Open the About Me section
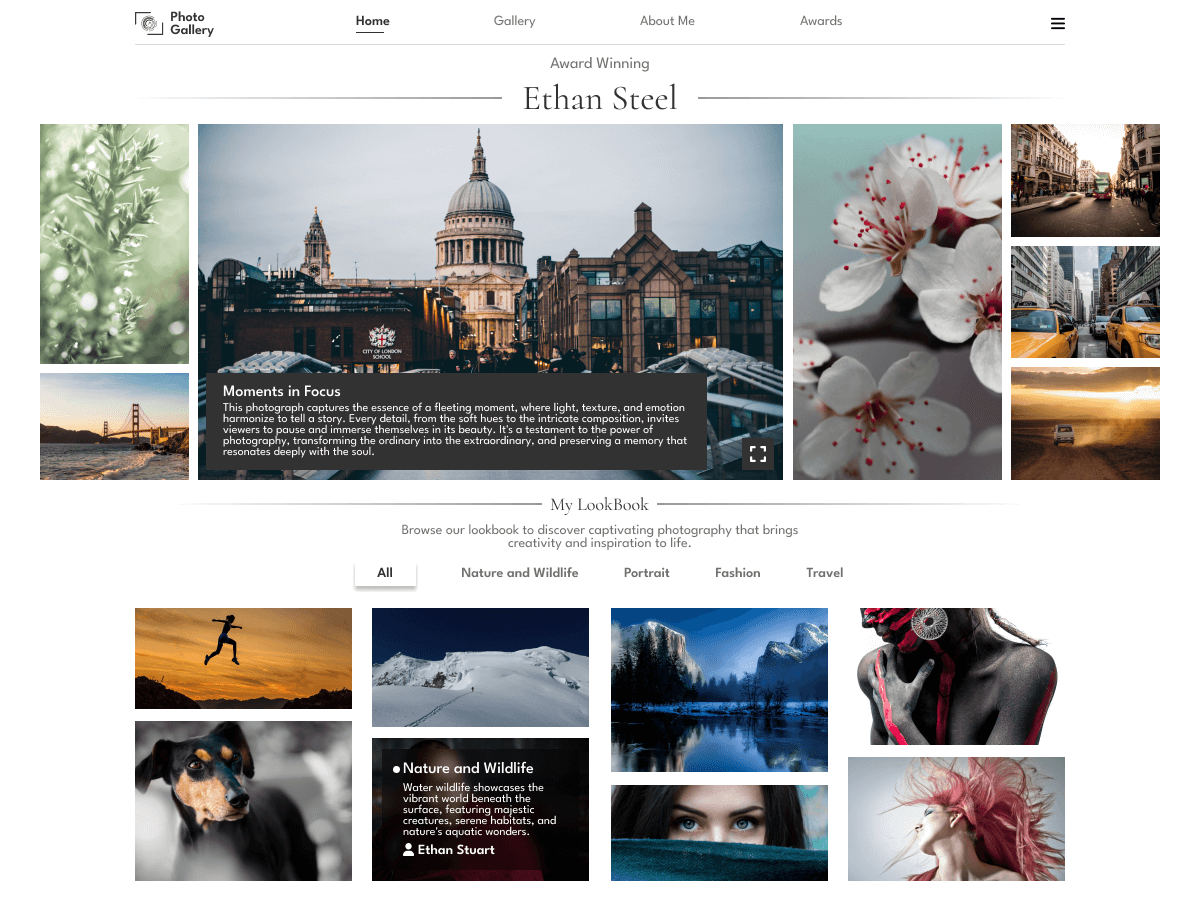 point(667,20)
